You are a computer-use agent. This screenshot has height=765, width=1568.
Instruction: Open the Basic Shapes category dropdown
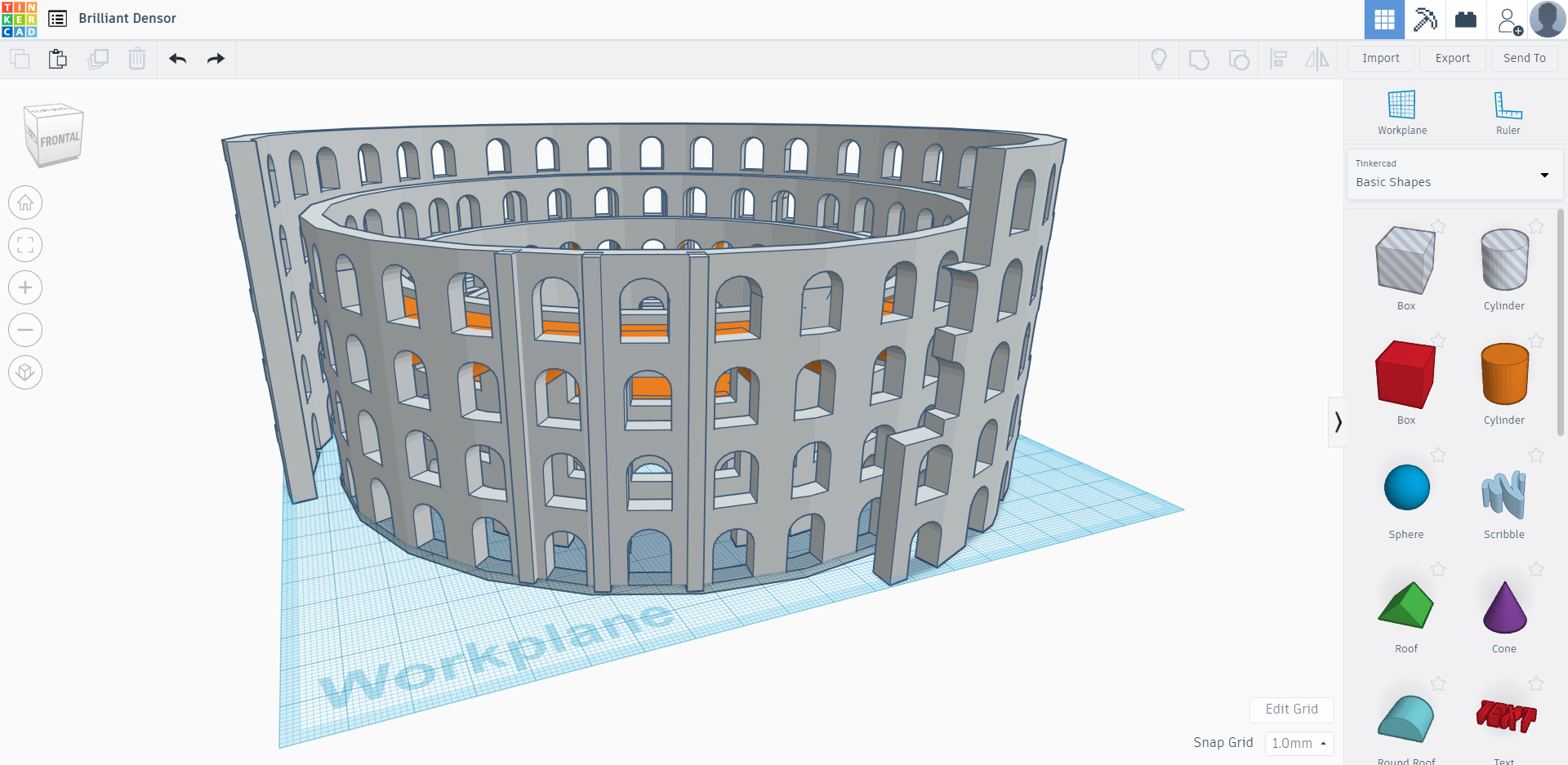tap(1454, 174)
